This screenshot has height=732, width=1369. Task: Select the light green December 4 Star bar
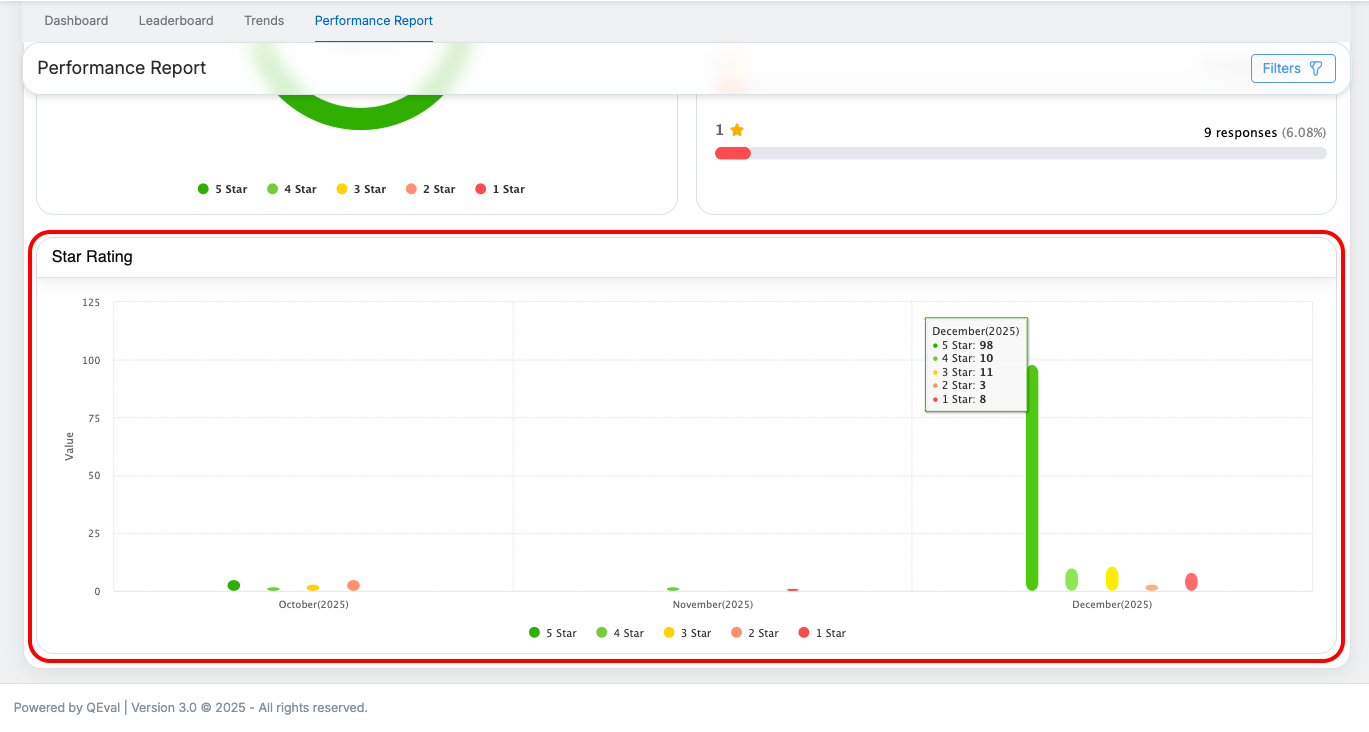pyautogui.click(x=1072, y=580)
